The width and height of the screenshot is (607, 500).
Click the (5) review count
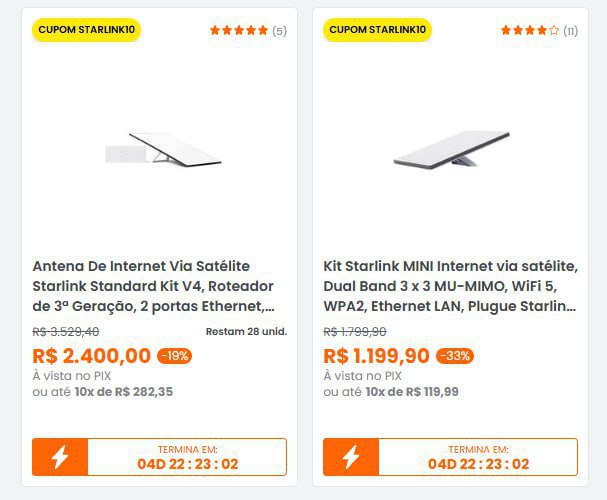click(x=279, y=31)
